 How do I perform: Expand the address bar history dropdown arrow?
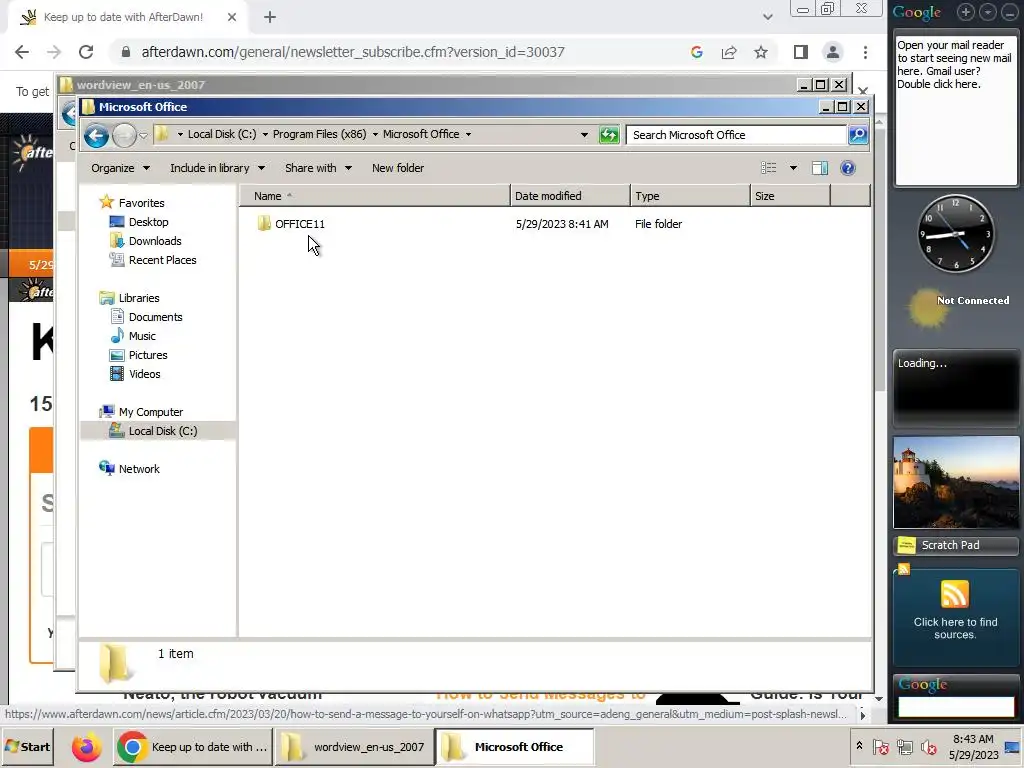pos(584,135)
